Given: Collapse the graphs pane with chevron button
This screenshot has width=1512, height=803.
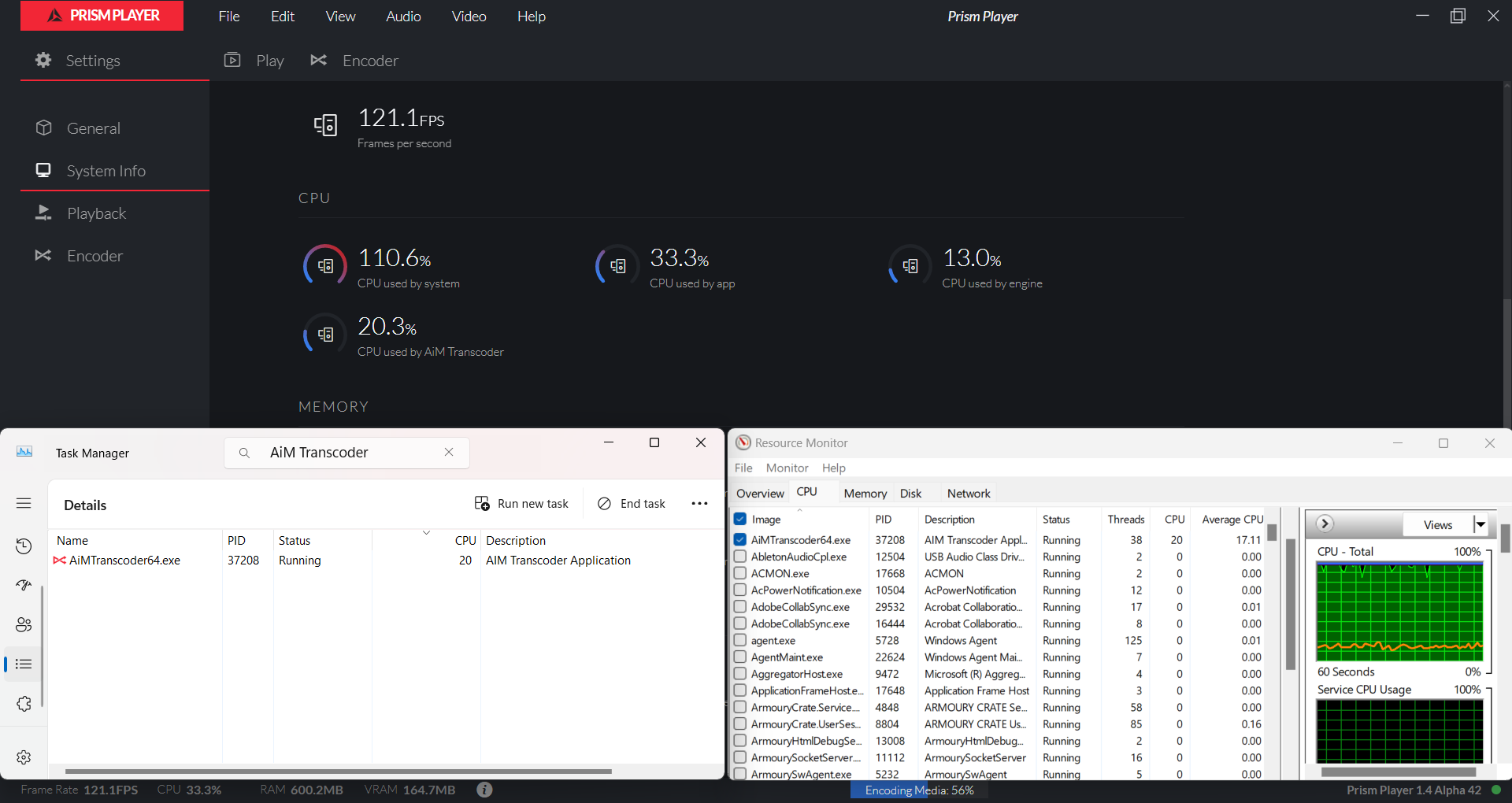Looking at the screenshot, I should click(x=1325, y=524).
